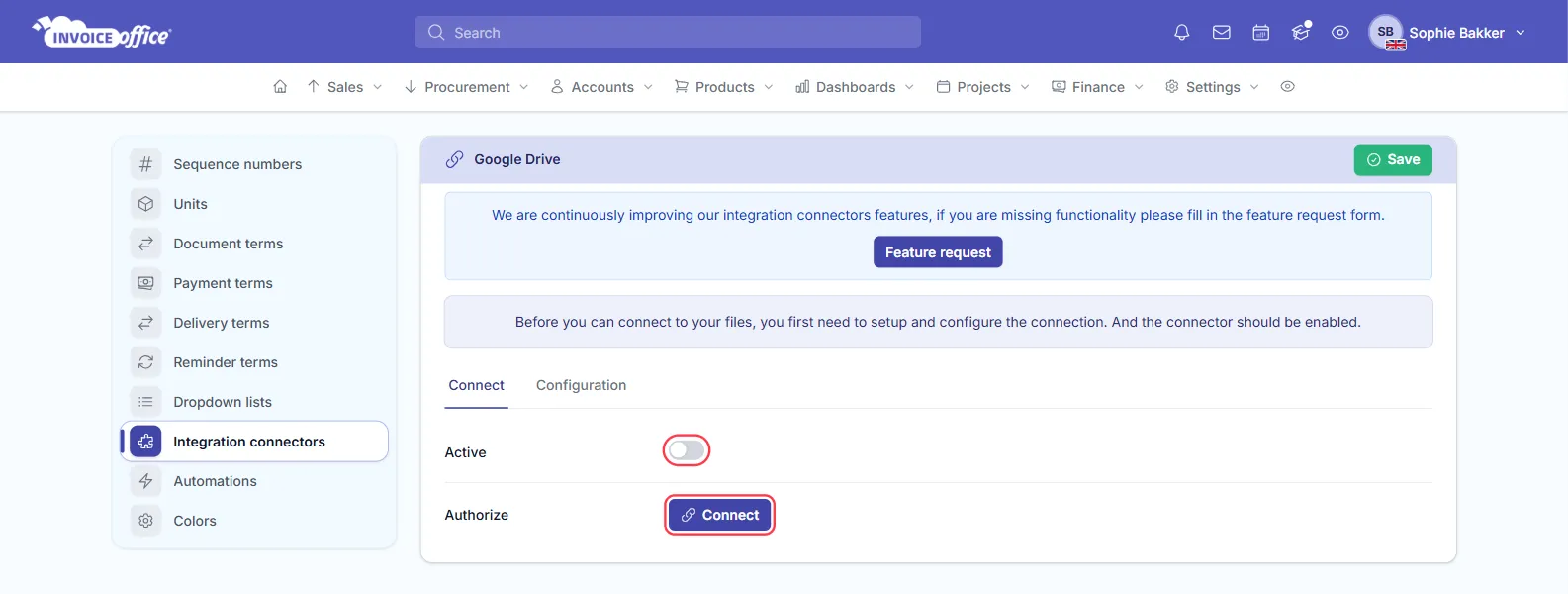Open the mail envelope icon
Image resolution: width=1568 pixels, height=594 pixels.
click(x=1222, y=33)
